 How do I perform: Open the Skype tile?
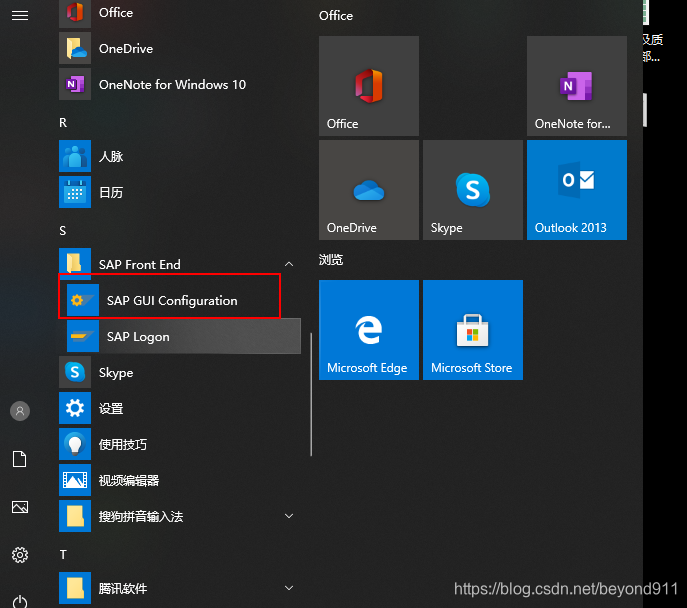pyautogui.click(x=473, y=190)
